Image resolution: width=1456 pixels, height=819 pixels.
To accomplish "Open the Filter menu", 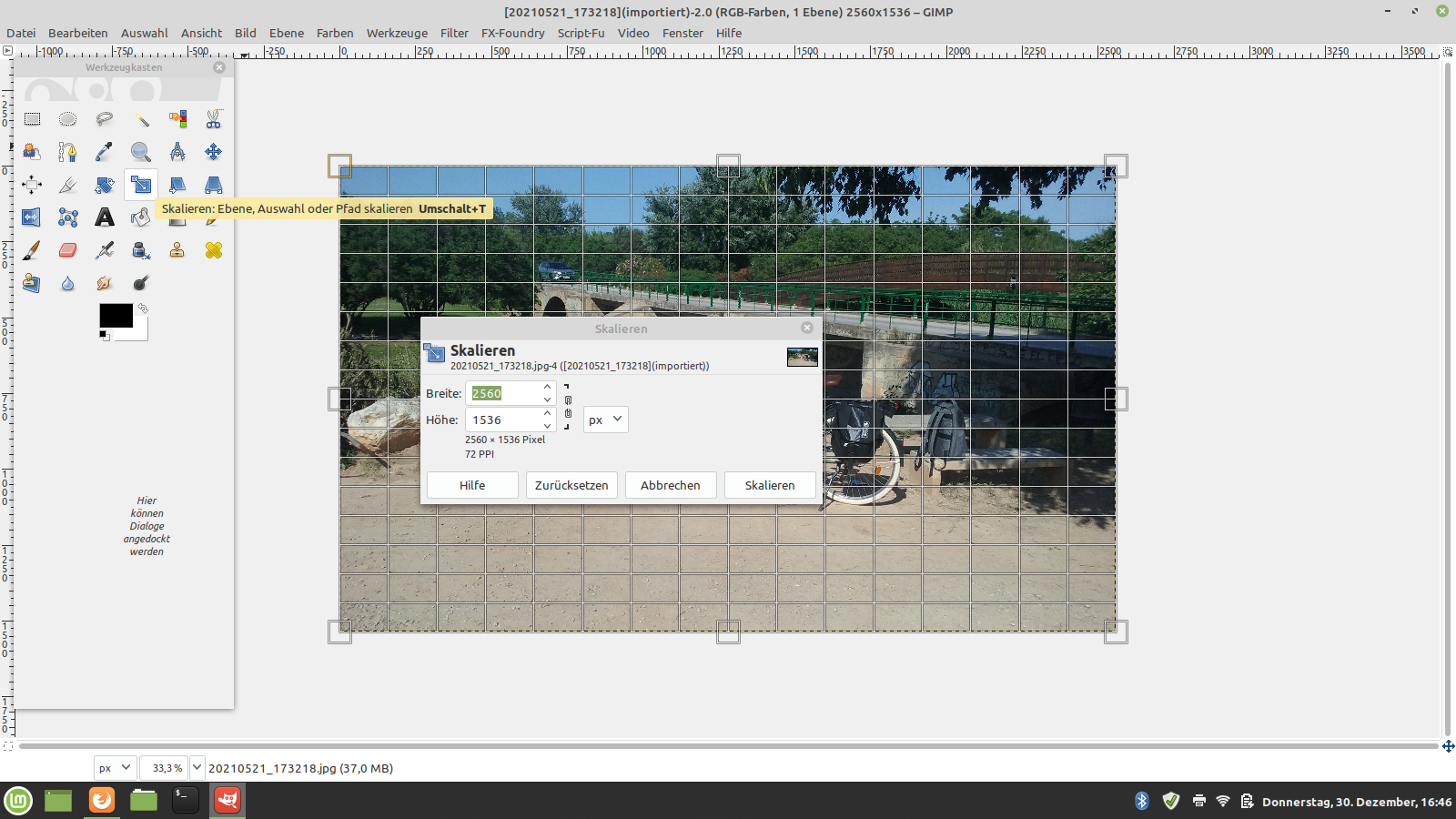I will 454,33.
